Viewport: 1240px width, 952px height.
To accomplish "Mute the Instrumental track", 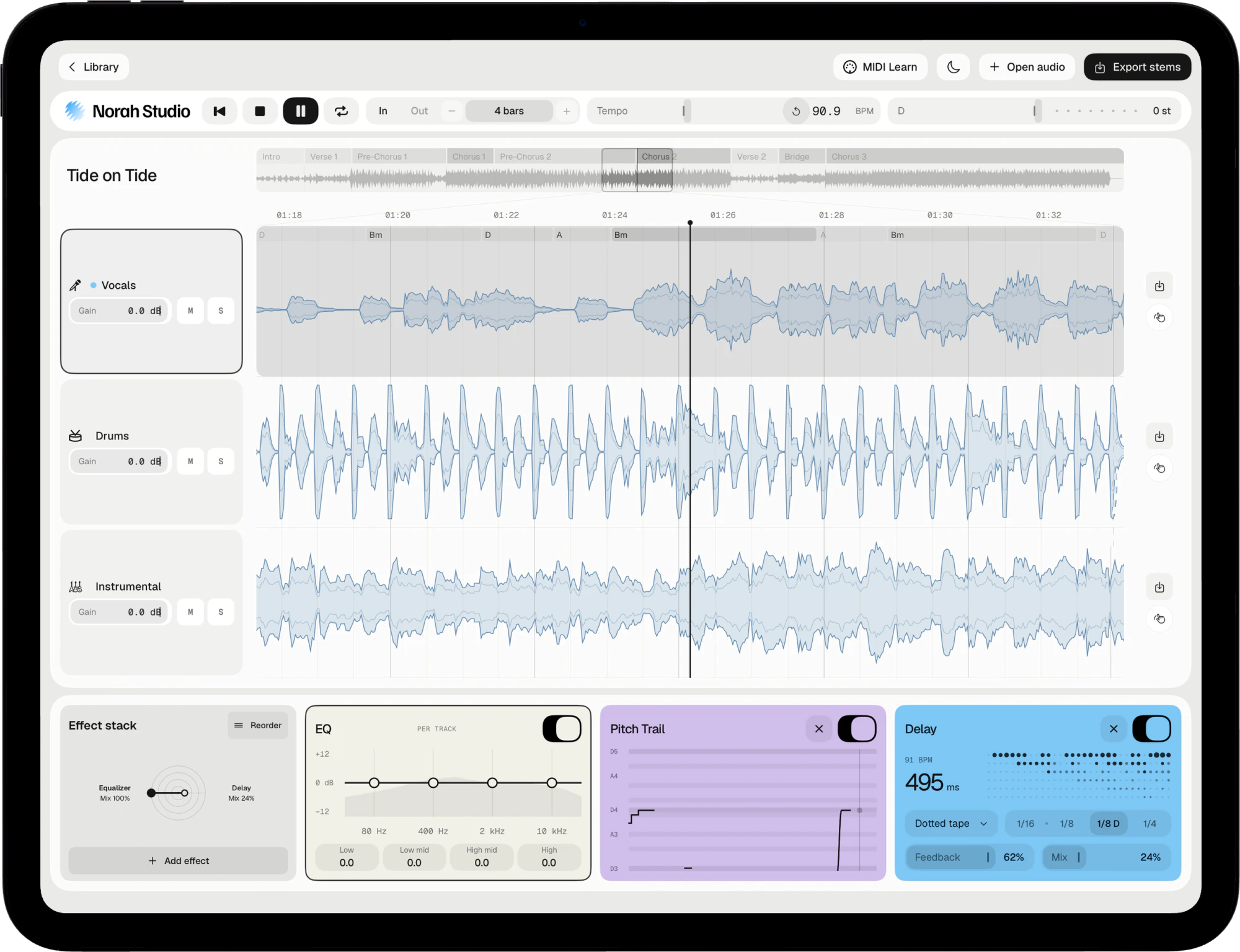I will click(190, 612).
